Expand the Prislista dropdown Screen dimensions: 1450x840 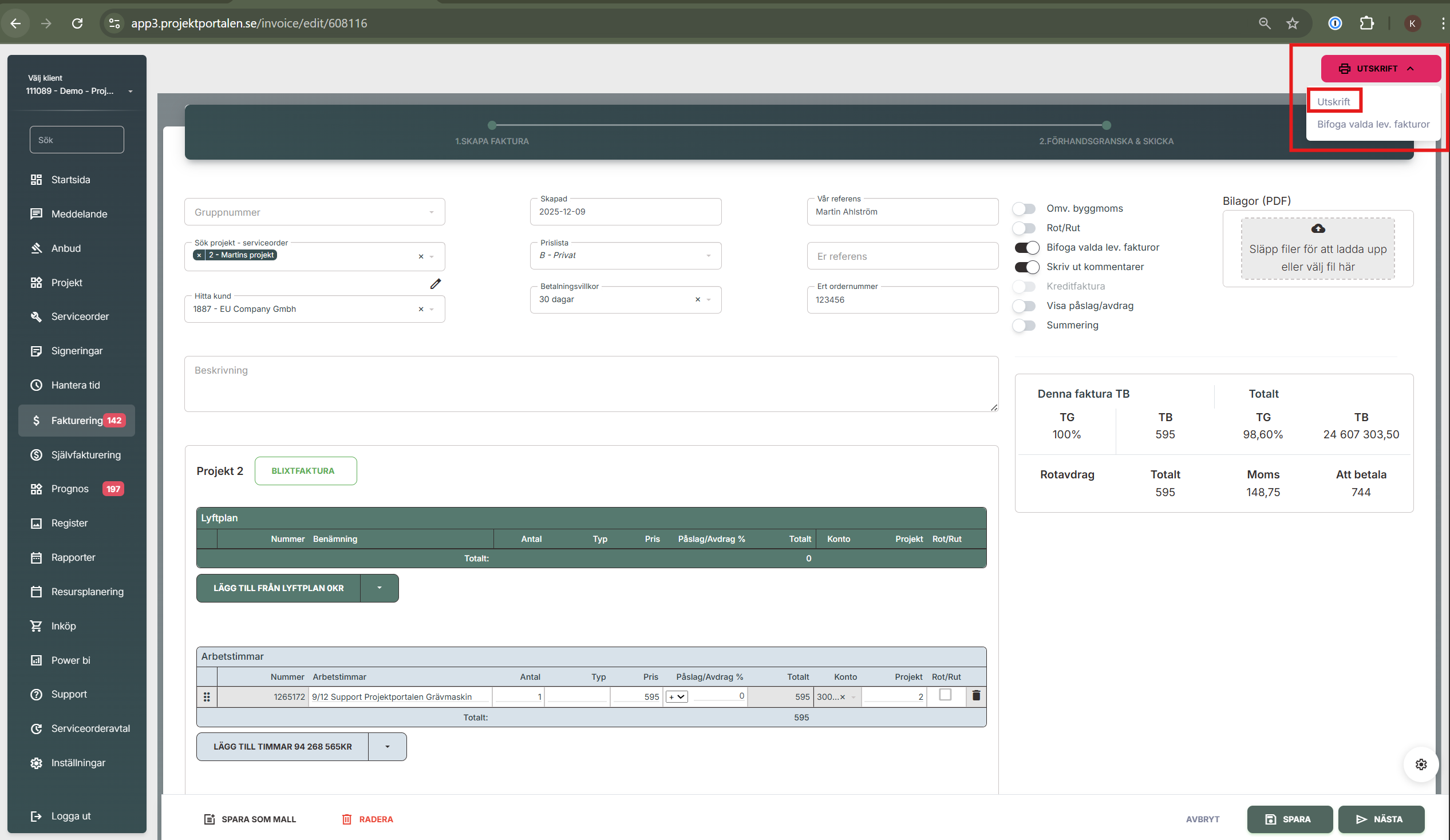click(708, 255)
